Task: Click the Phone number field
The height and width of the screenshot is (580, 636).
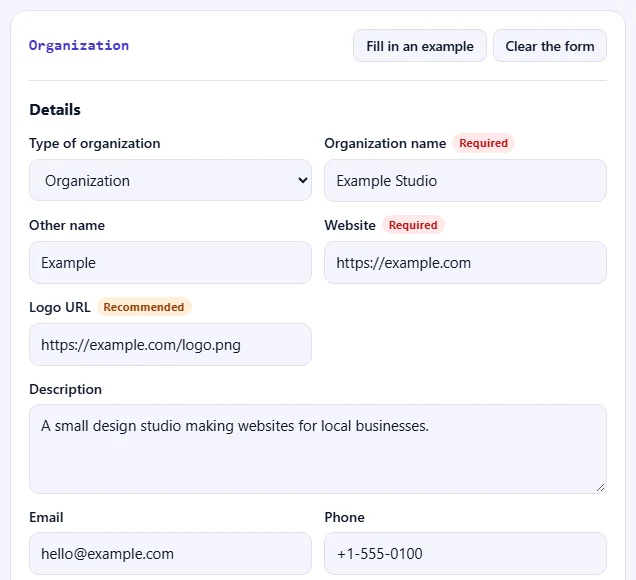Action: click(x=465, y=554)
